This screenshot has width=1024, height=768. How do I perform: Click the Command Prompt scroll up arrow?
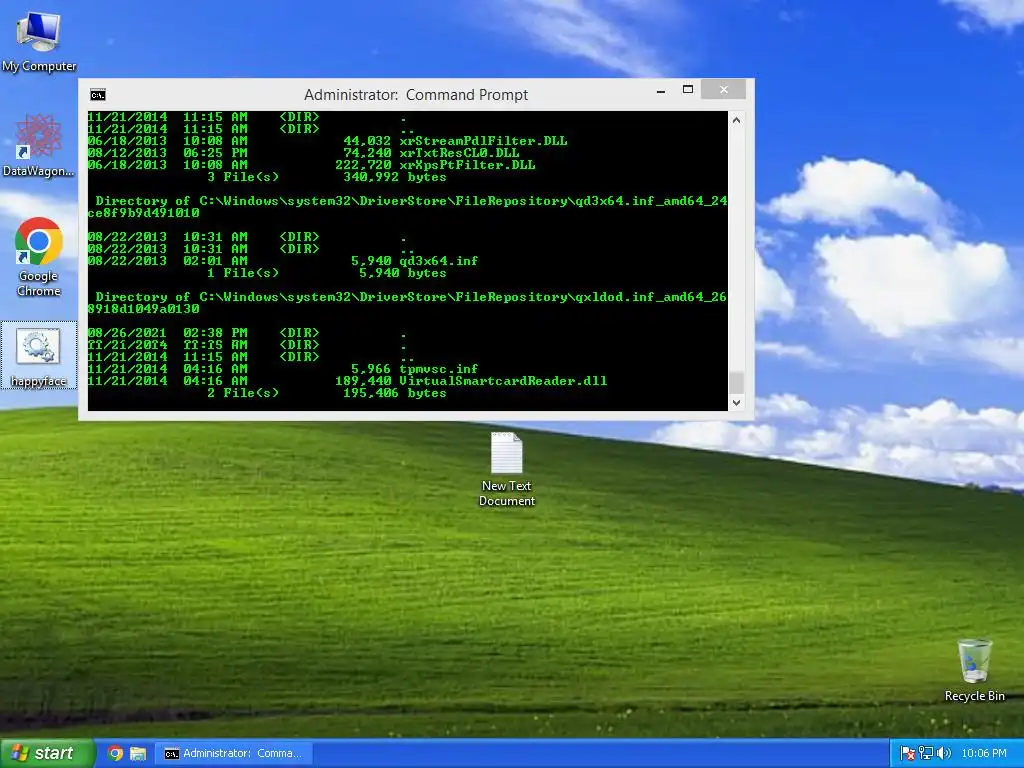point(737,120)
